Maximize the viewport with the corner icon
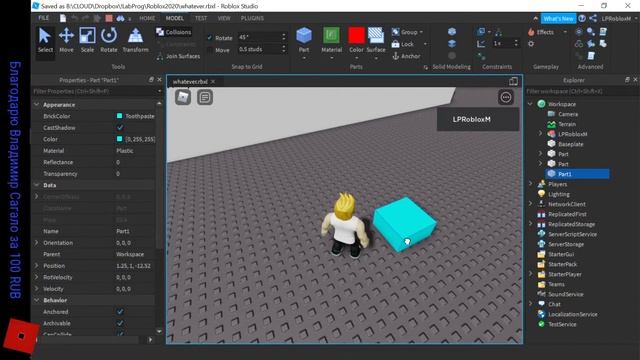The width and height of the screenshot is (640, 360). [513, 81]
